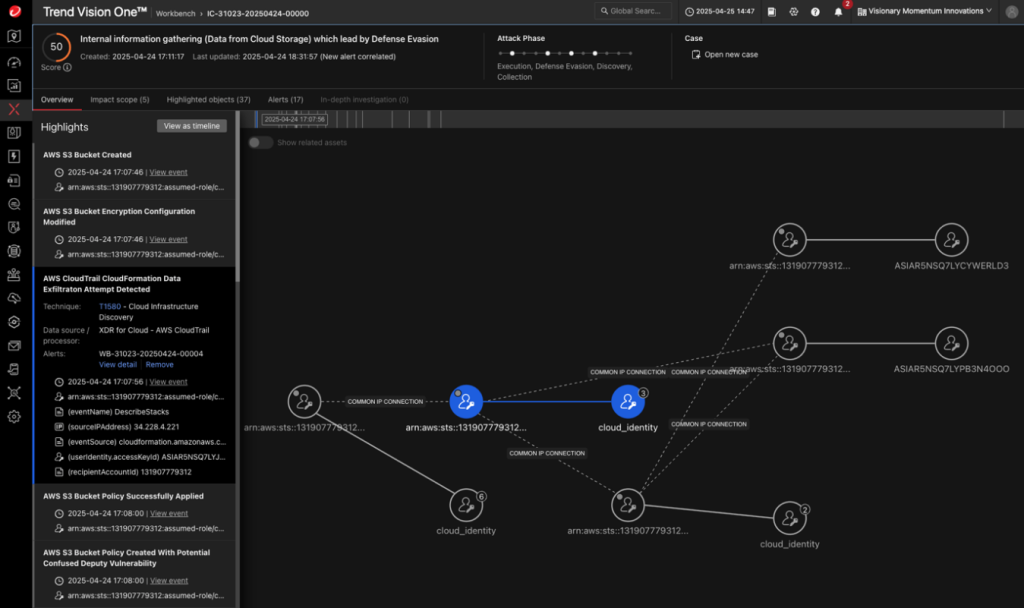Open the notifications bell icon
Screen dimensions: 1024x608
(x=838, y=11)
